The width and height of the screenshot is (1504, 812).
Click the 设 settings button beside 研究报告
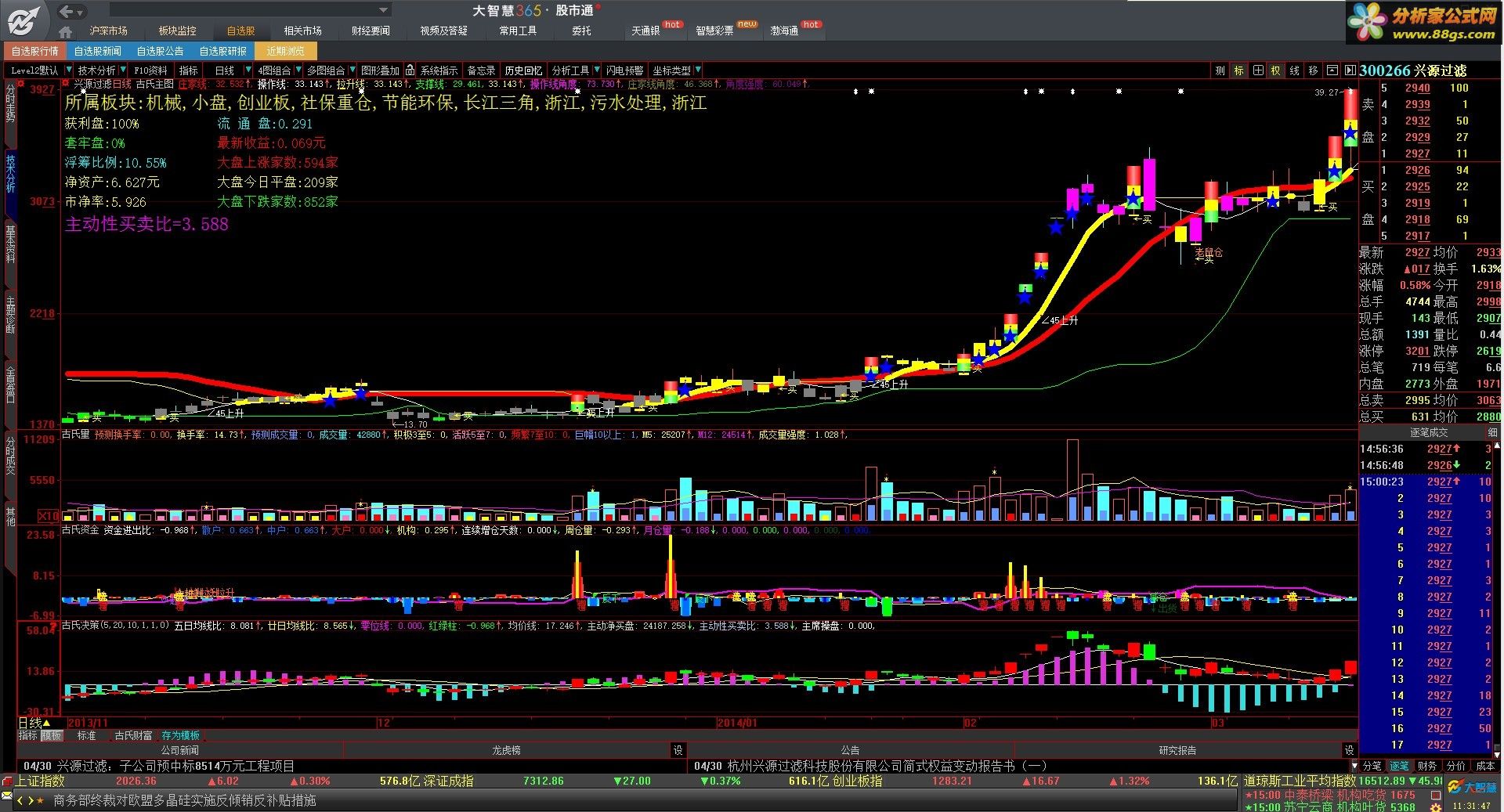pos(1349,750)
